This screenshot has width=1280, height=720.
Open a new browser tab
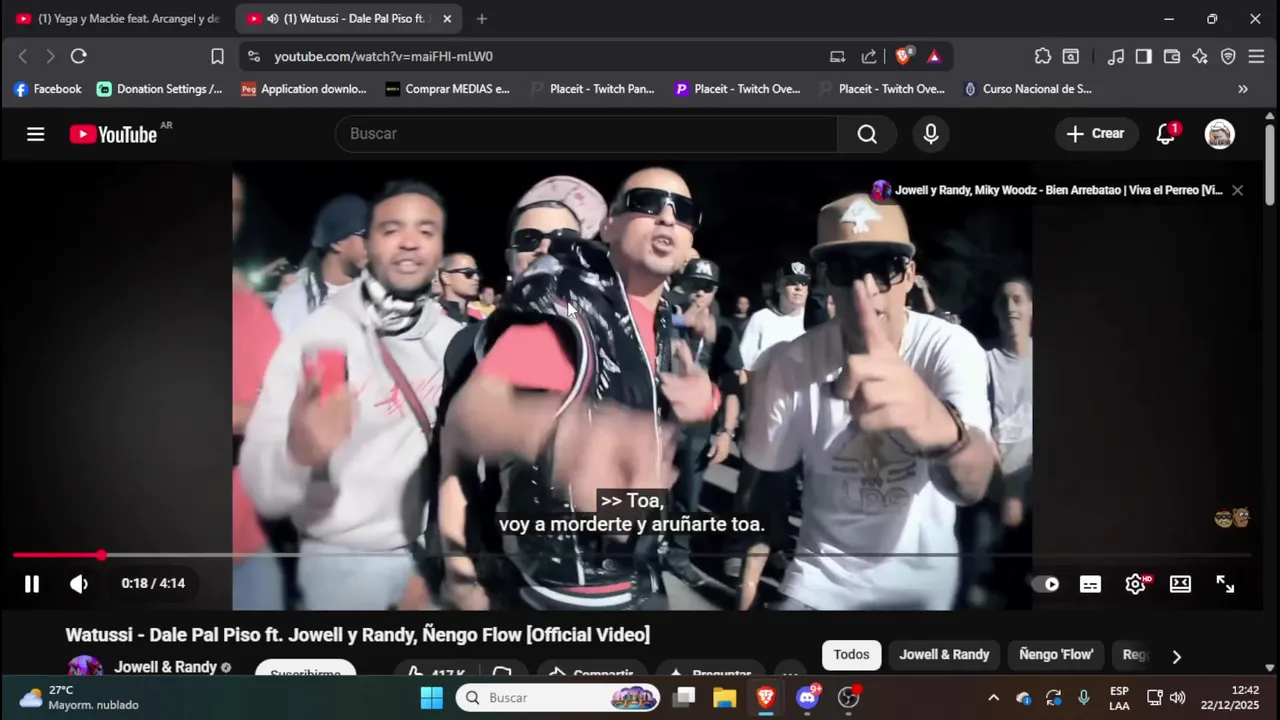tap(482, 19)
